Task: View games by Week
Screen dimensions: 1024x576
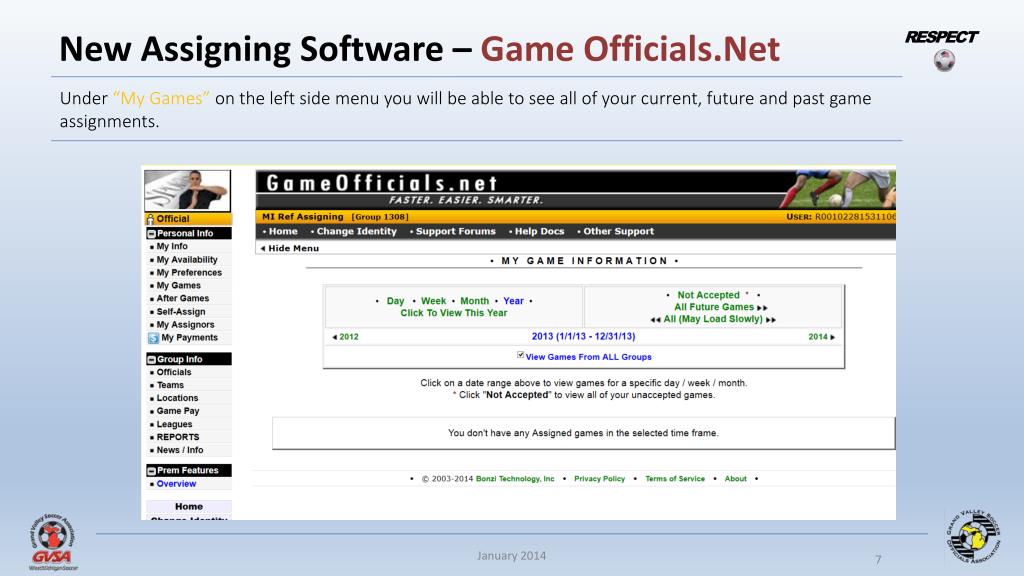Action: [x=433, y=301]
